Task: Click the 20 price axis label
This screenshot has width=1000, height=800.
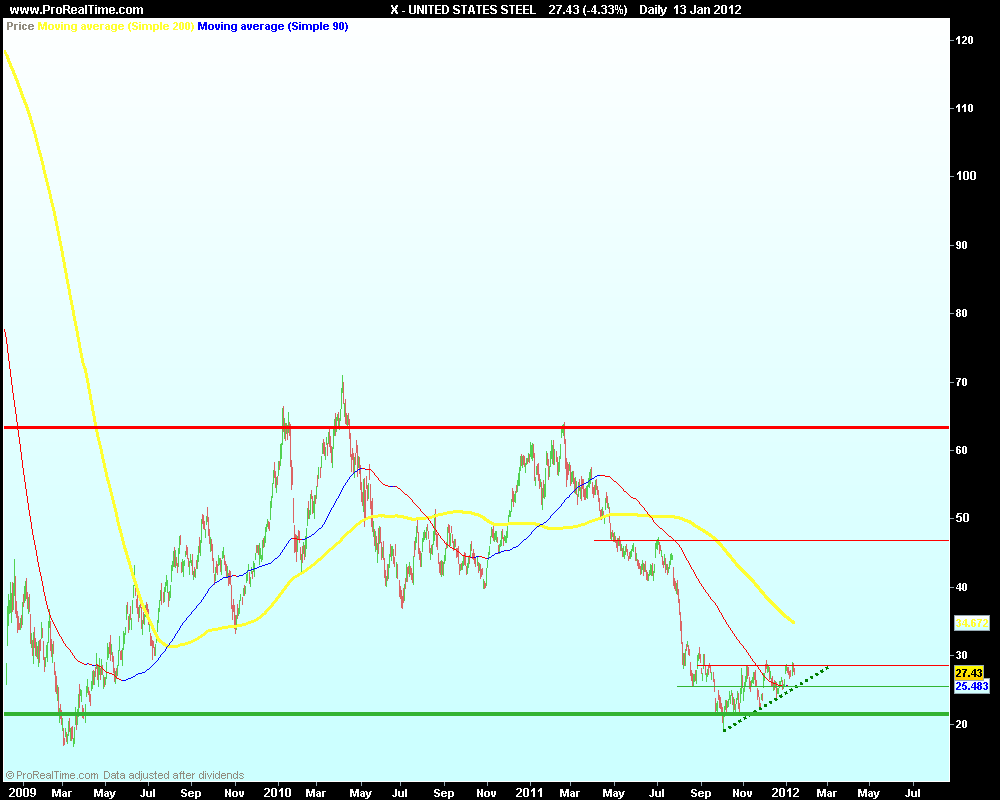Action: pos(961,724)
